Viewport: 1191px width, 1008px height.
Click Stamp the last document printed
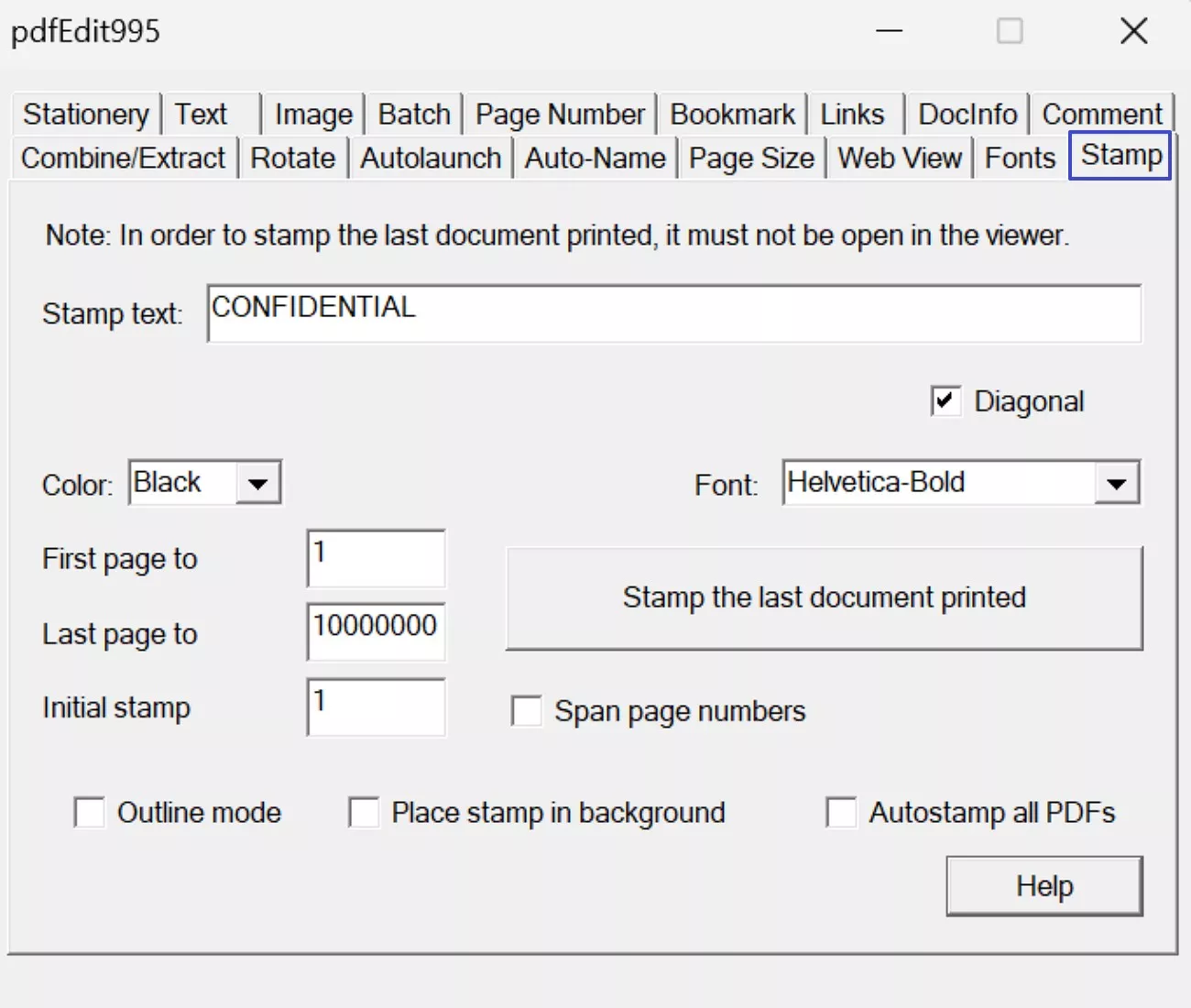824,597
